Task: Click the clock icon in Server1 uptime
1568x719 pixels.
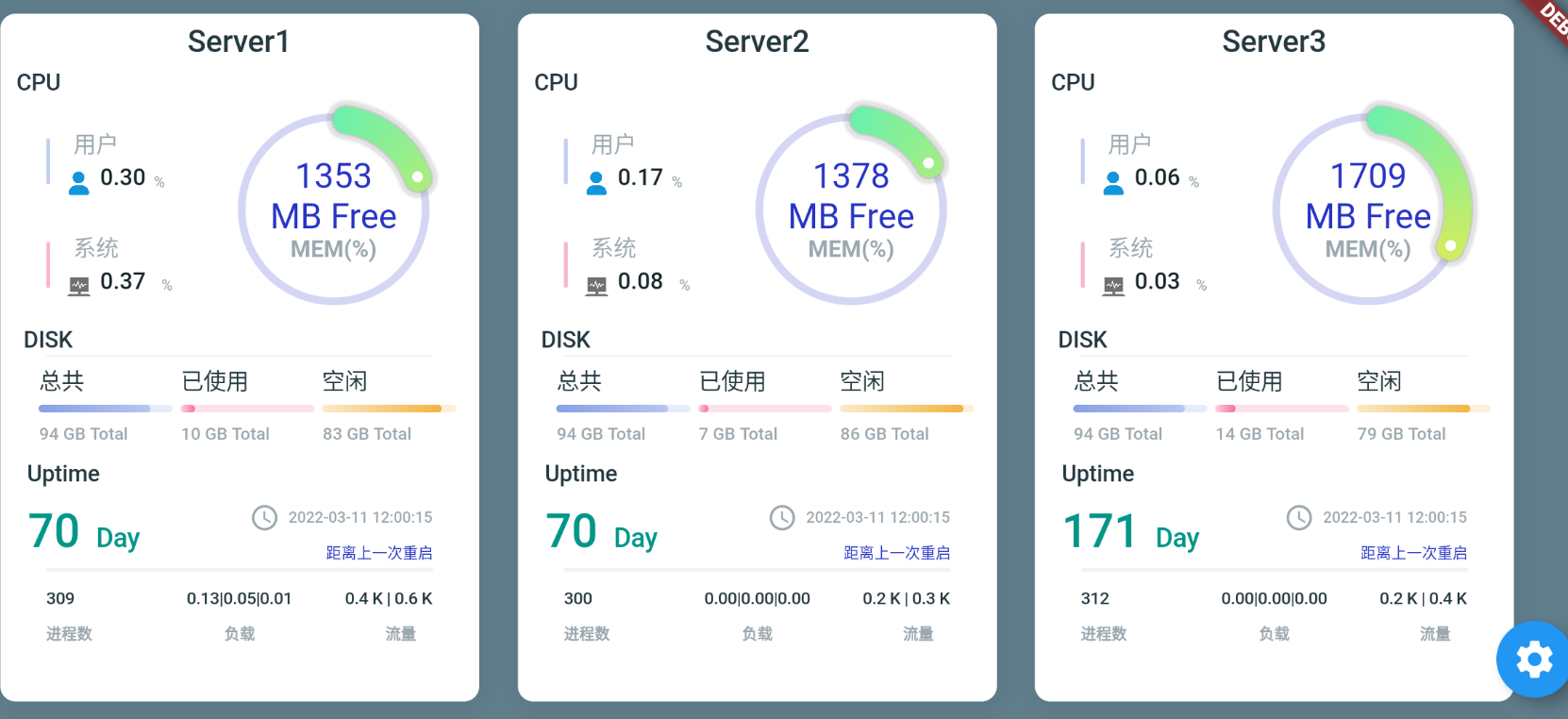Action: 264,518
